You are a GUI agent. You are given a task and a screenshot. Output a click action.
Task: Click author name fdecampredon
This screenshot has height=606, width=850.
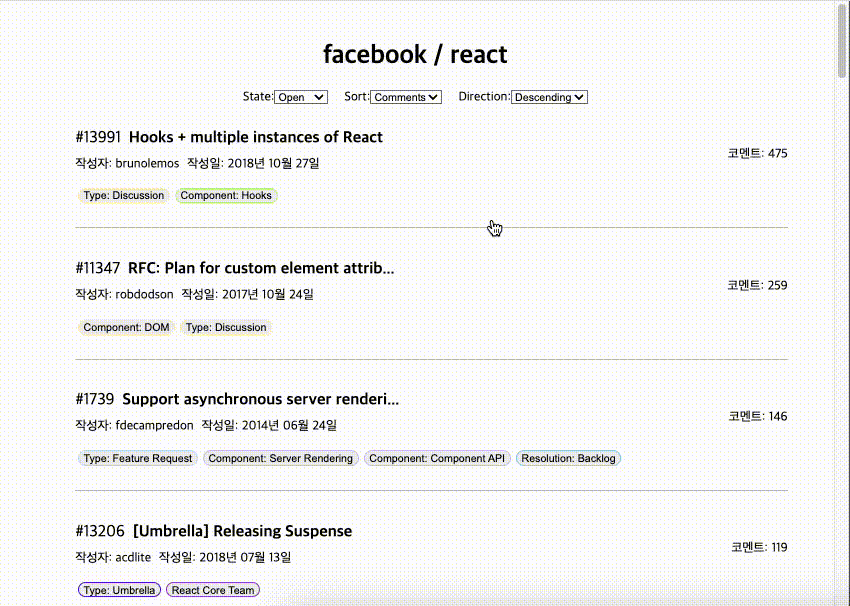[154, 426]
